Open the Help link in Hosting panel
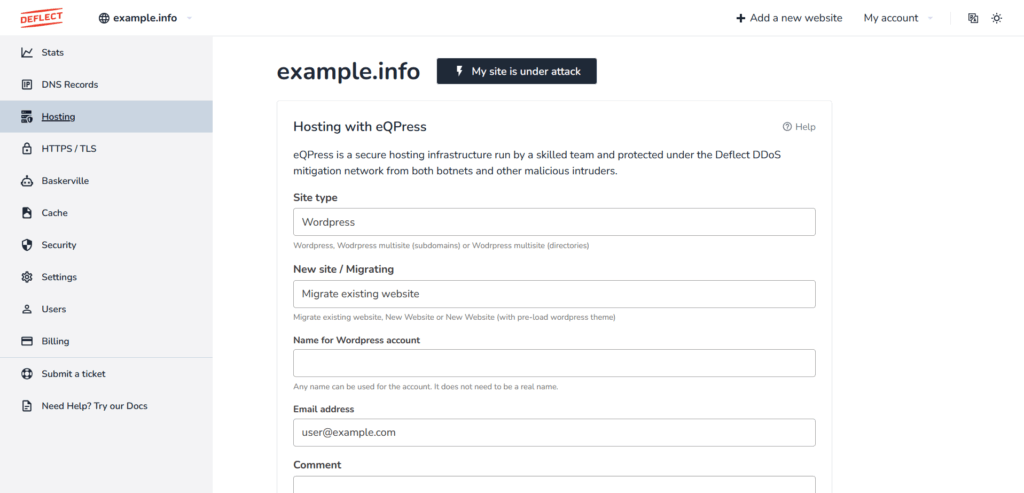This screenshot has height=493, width=1024. [x=799, y=127]
